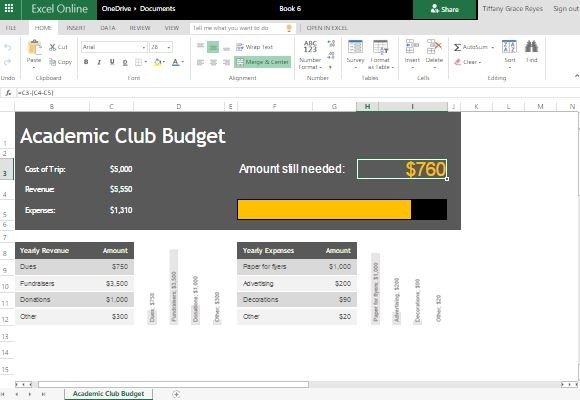580x400 pixels.
Task: Click the Tell me what you want to do box
Action: [243, 28]
